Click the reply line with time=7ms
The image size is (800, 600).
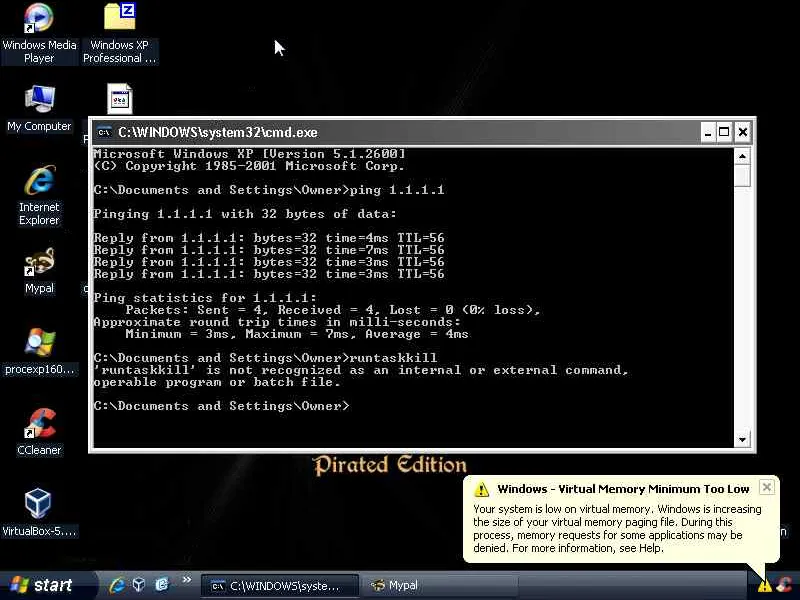click(269, 250)
